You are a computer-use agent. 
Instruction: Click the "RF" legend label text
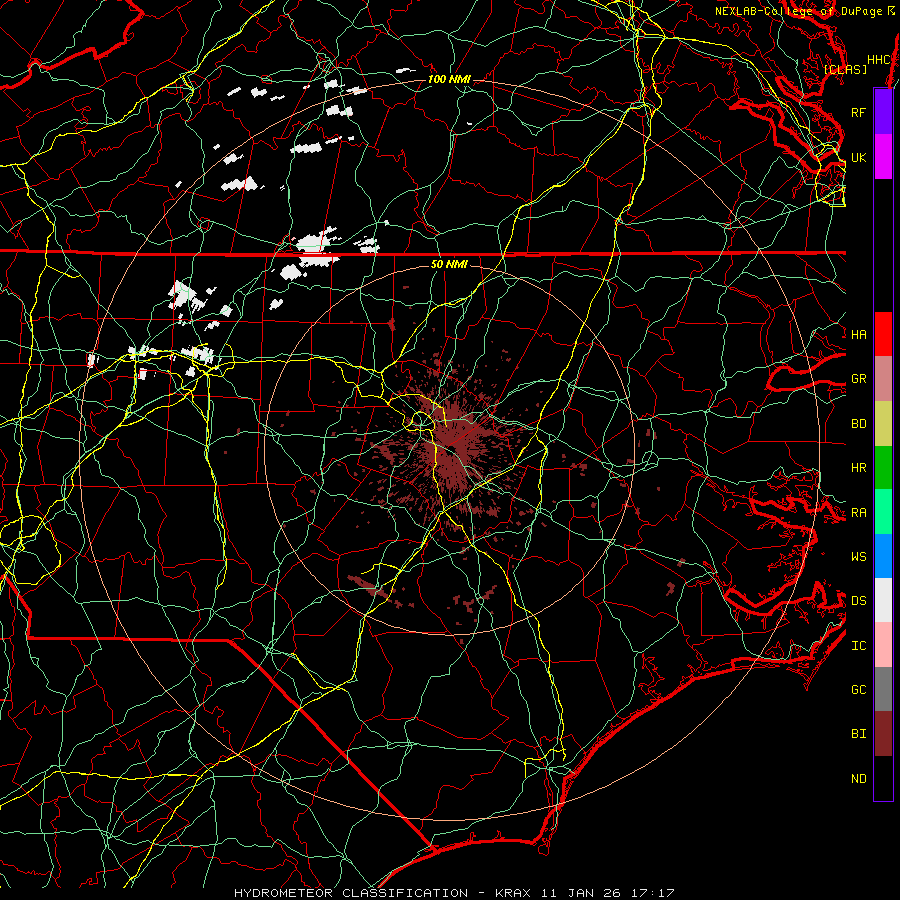tap(859, 112)
